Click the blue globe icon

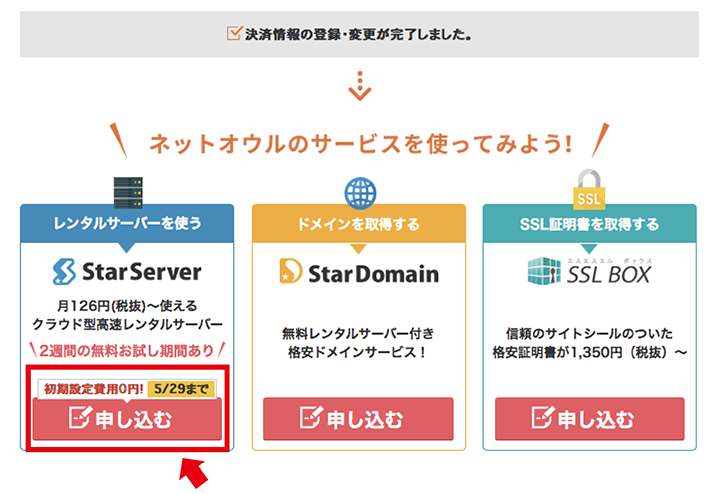coord(360,193)
